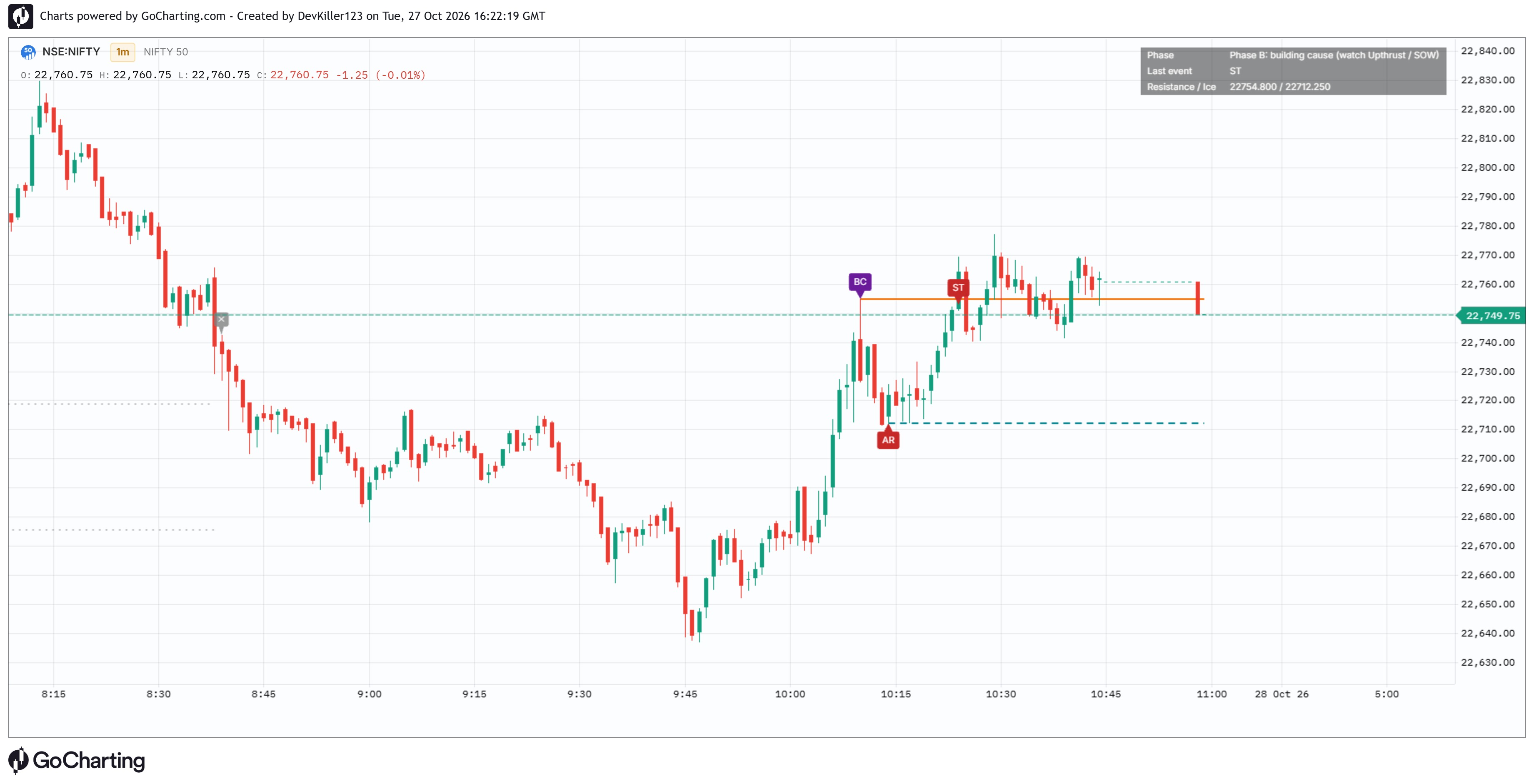The image size is (1534, 784).
Task: Click the 28 Oct 26 date axis label
Action: click(x=1282, y=694)
